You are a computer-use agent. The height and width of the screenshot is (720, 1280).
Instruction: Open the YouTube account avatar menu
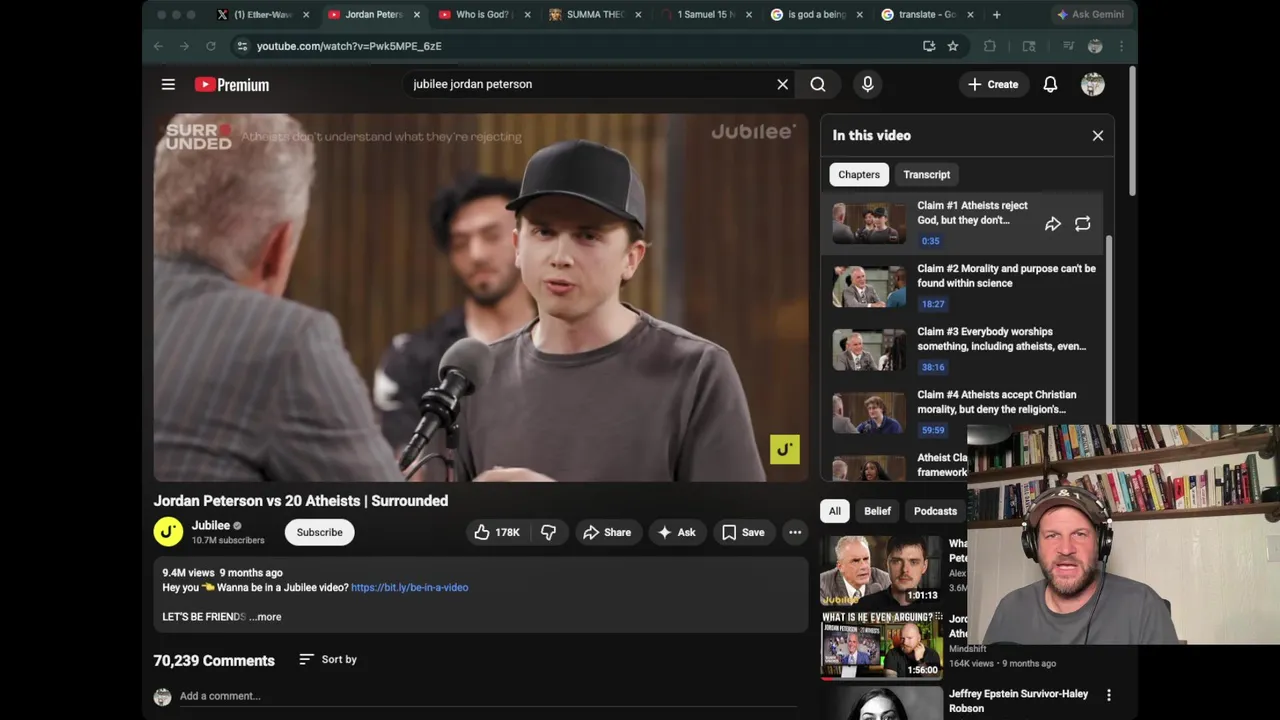coord(1093,85)
